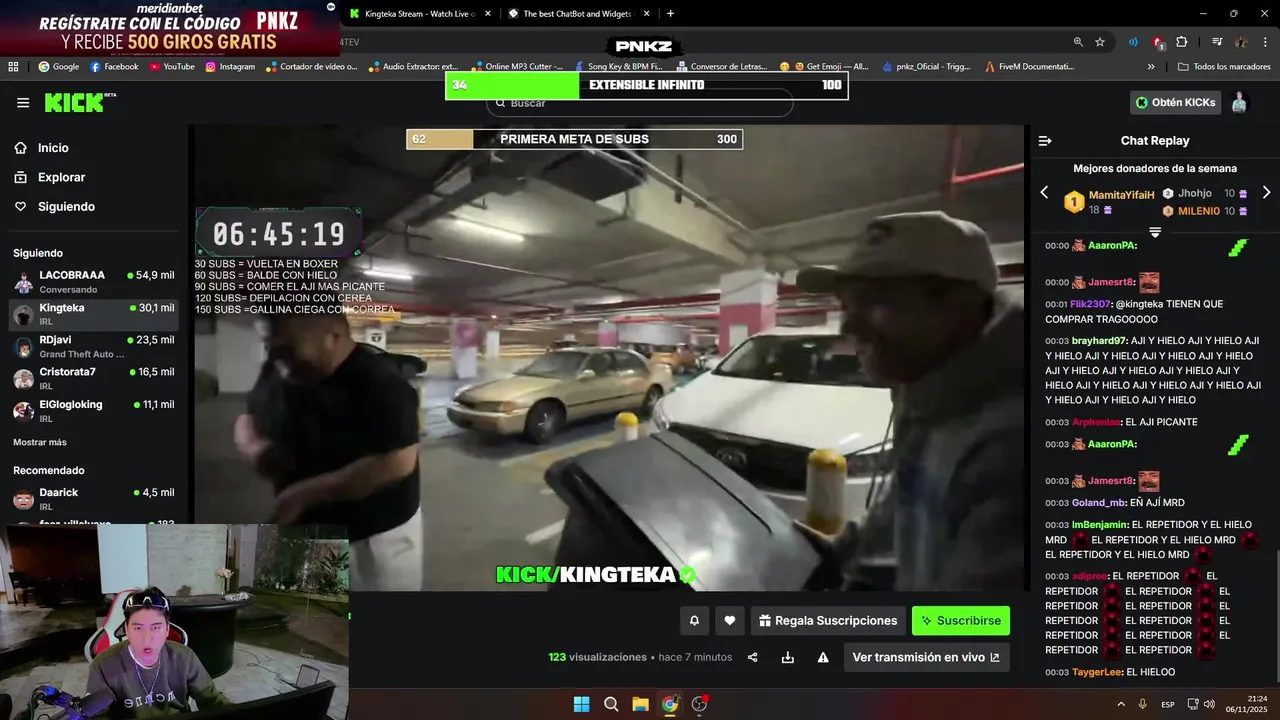Open the Facebook bookmark
The image size is (1280, 720).
[x=114, y=67]
